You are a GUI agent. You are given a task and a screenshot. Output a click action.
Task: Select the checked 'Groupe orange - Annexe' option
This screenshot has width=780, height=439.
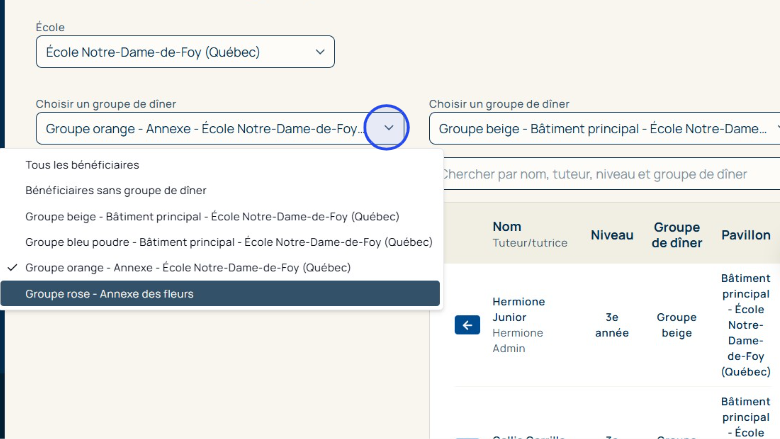188,268
